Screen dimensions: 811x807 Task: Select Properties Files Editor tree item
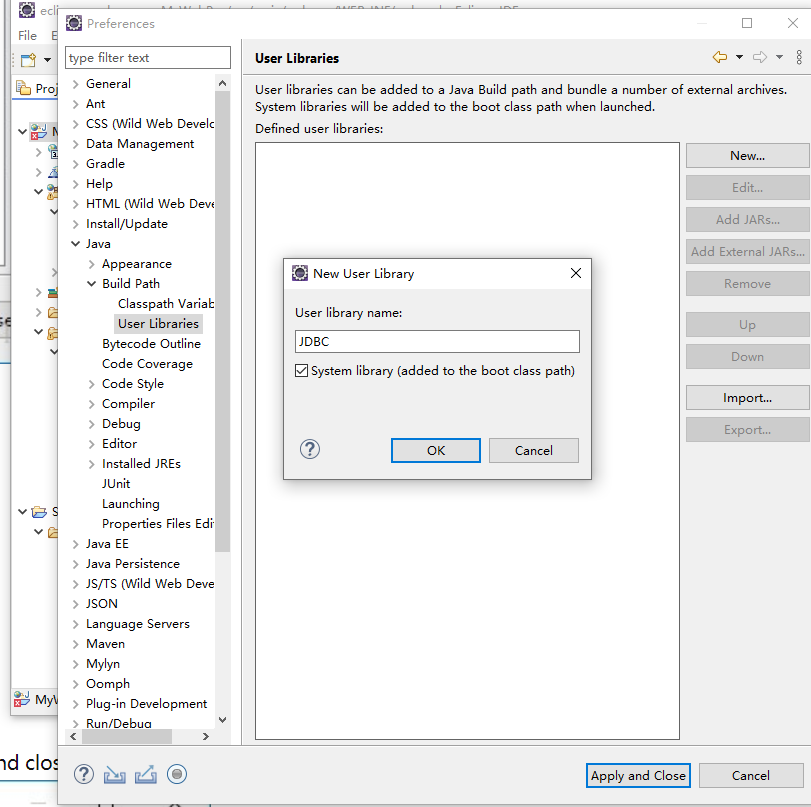(x=158, y=524)
